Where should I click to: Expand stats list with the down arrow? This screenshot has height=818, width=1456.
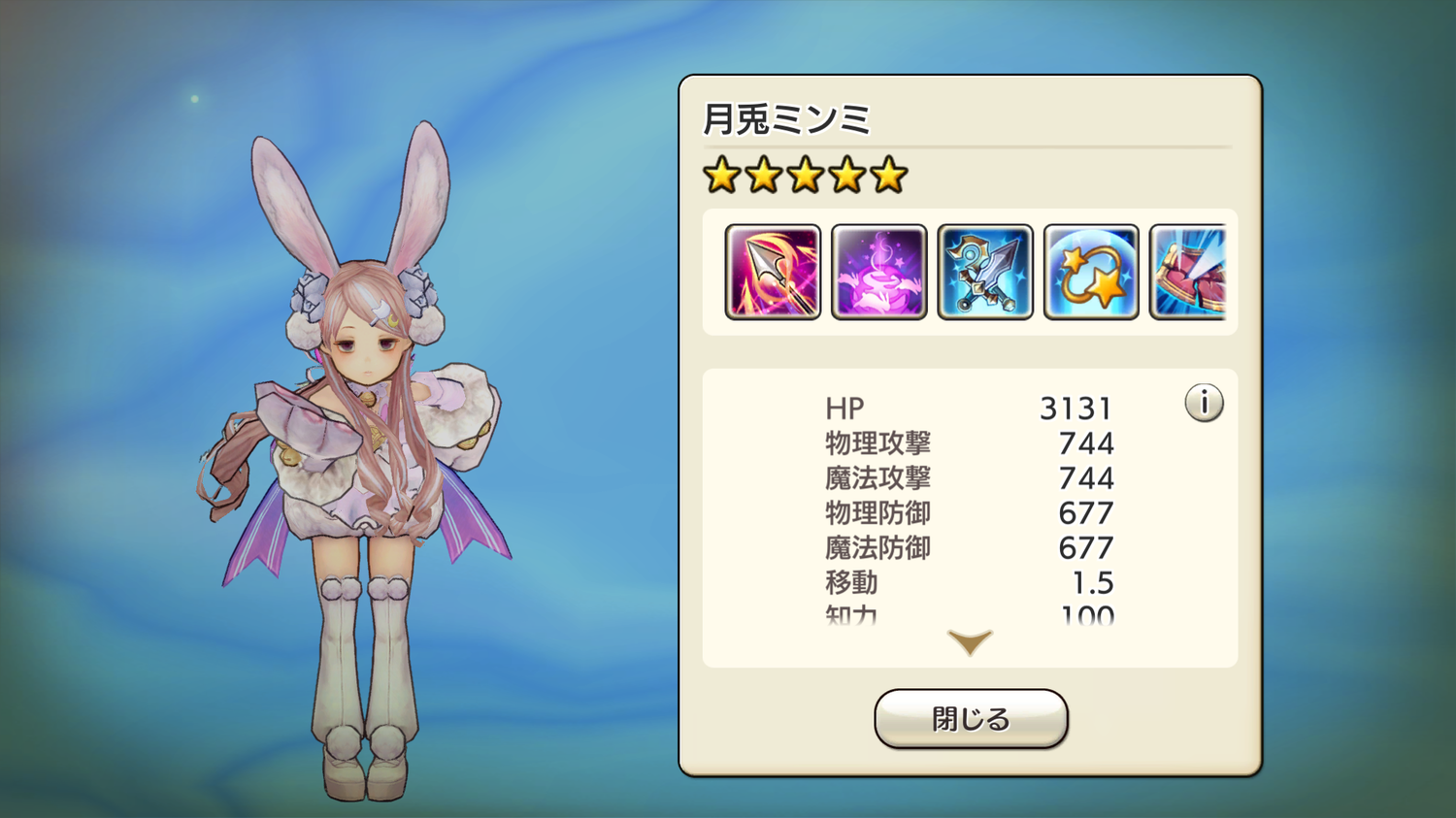pyautogui.click(x=970, y=641)
